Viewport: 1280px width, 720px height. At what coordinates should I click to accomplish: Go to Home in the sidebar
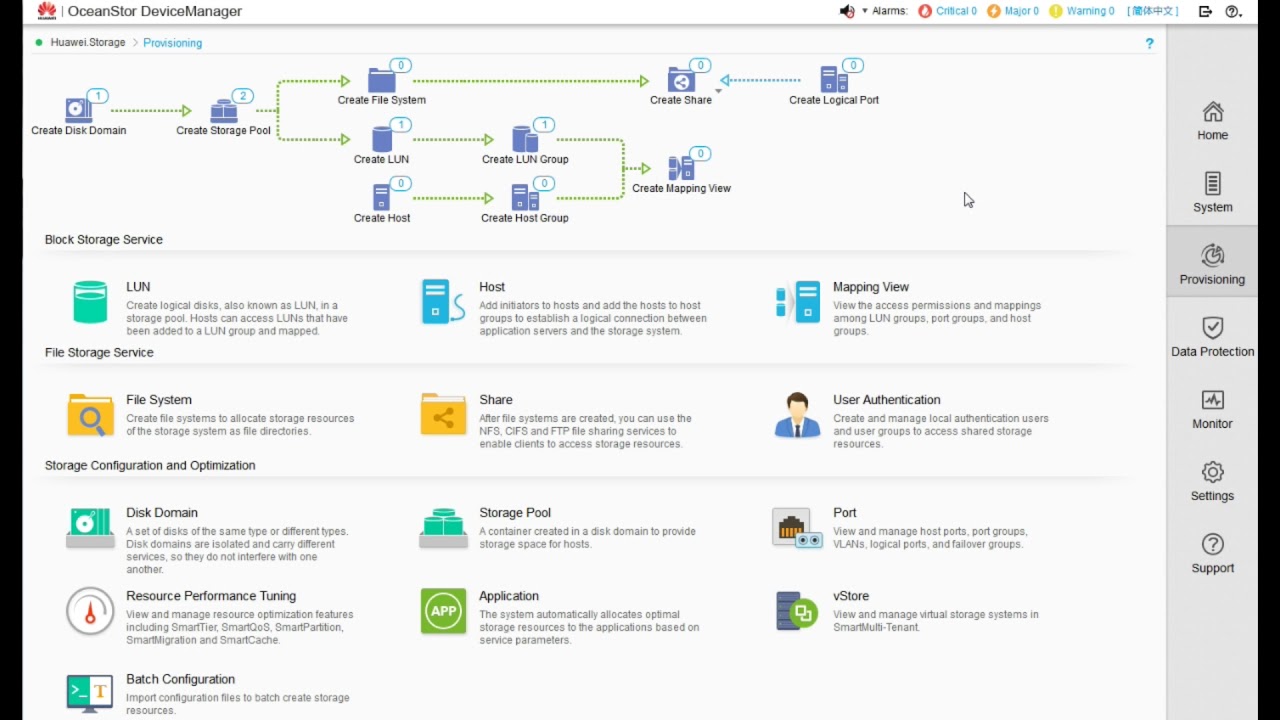click(x=1212, y=120)
